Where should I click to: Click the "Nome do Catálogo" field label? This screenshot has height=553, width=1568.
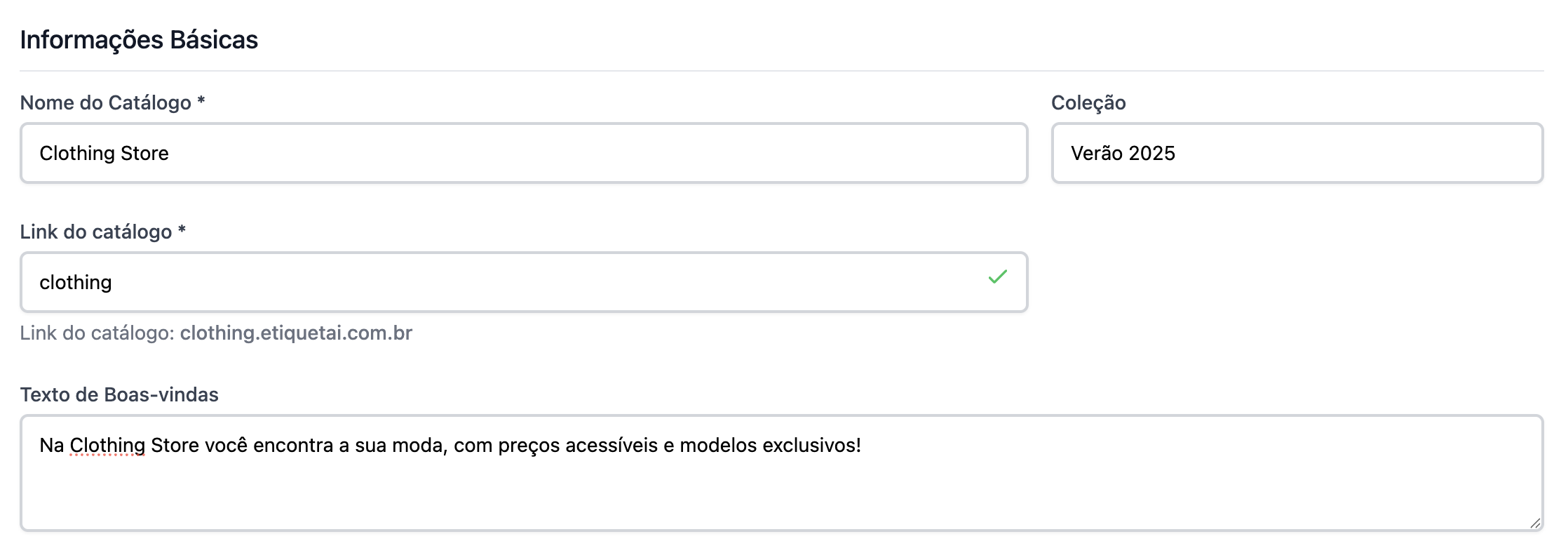[105, 102]
